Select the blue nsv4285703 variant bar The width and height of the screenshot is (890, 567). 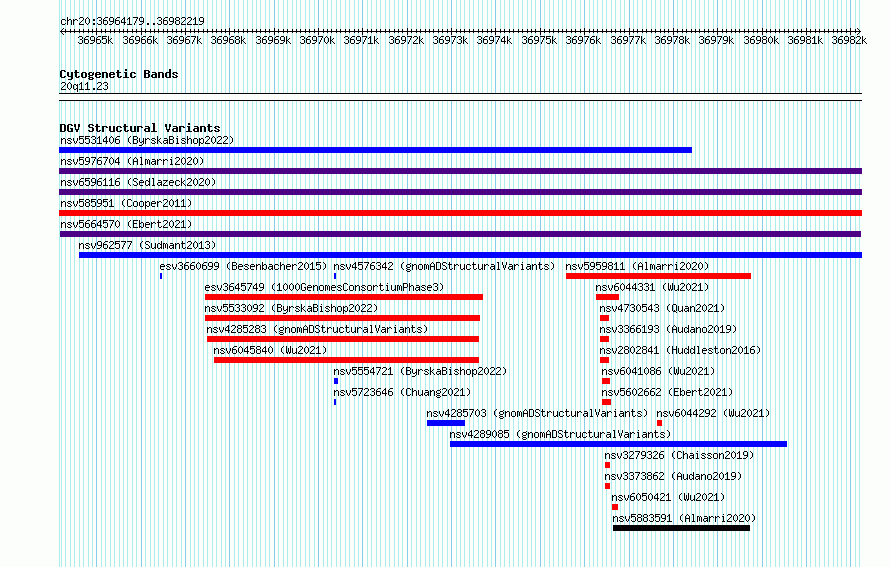[x=446, y=423]
